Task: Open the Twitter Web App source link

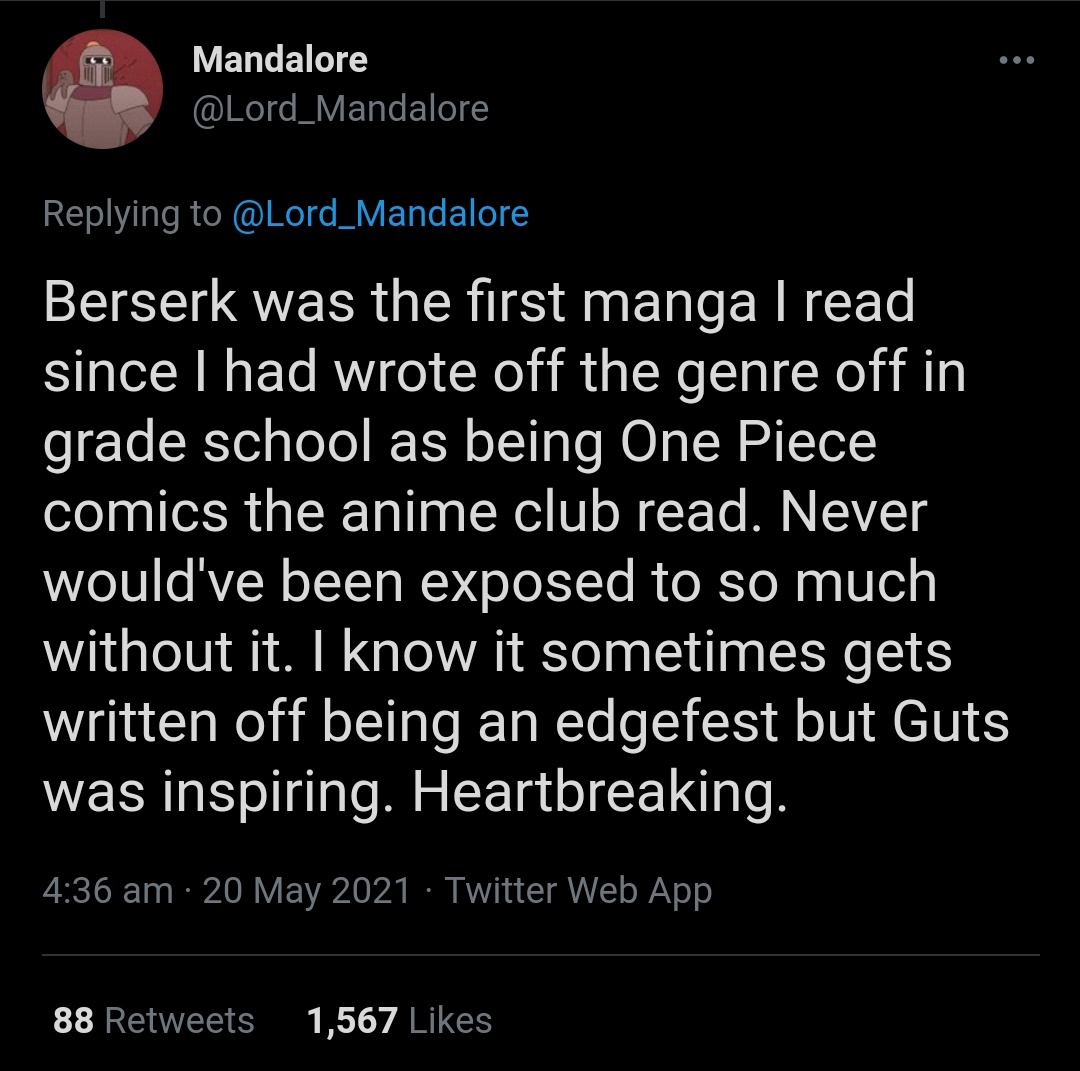Action: coord(578,891)
